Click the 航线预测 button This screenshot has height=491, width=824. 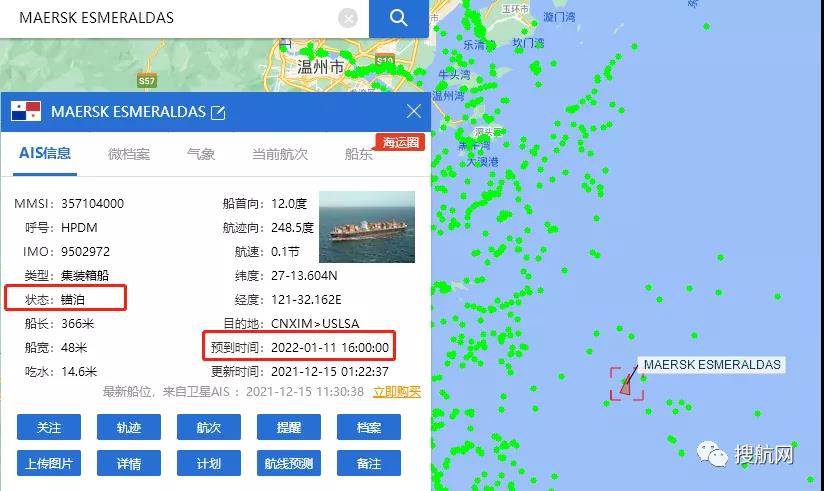289,463
